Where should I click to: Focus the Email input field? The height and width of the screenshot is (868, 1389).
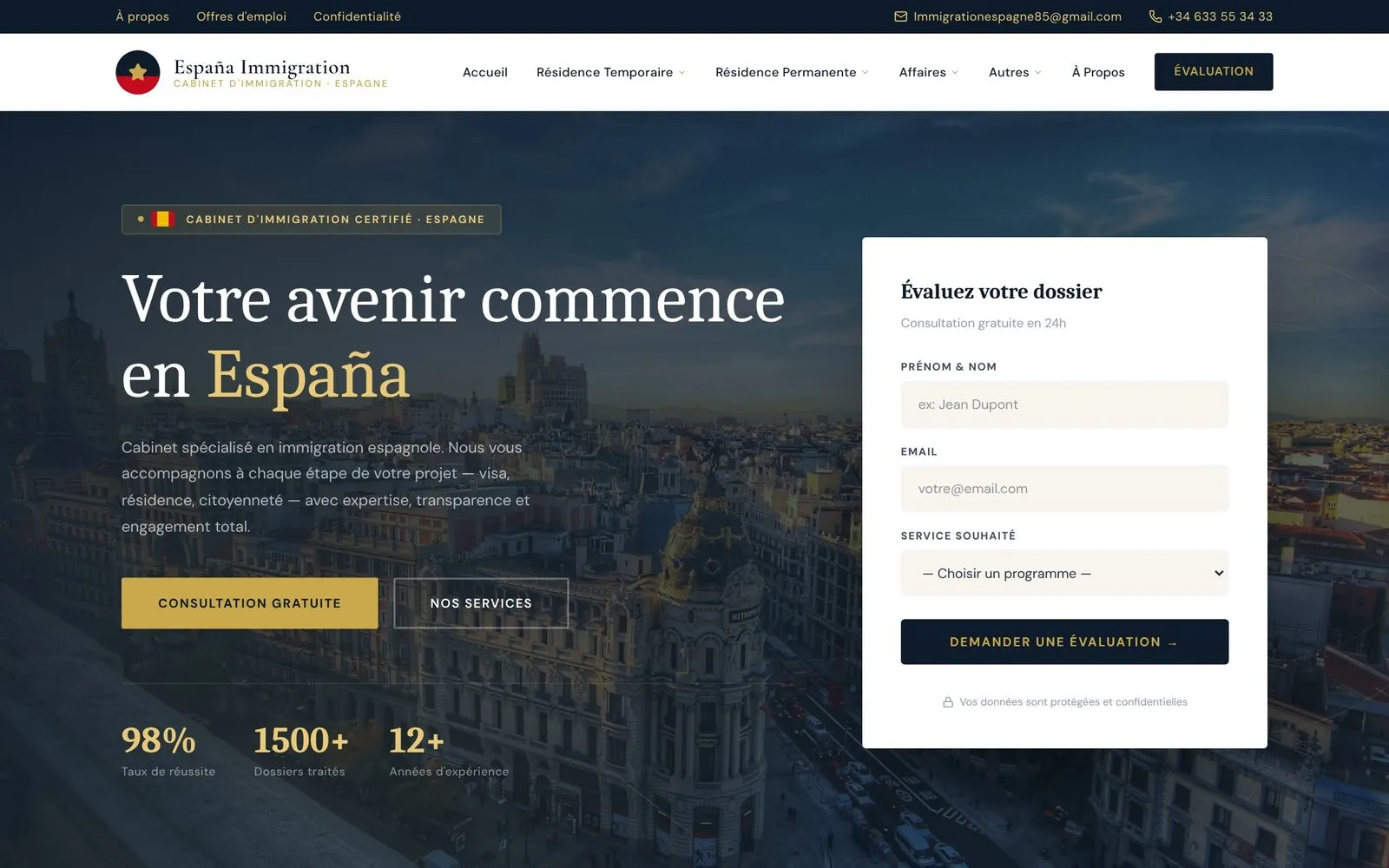(x=1064, y=489)
